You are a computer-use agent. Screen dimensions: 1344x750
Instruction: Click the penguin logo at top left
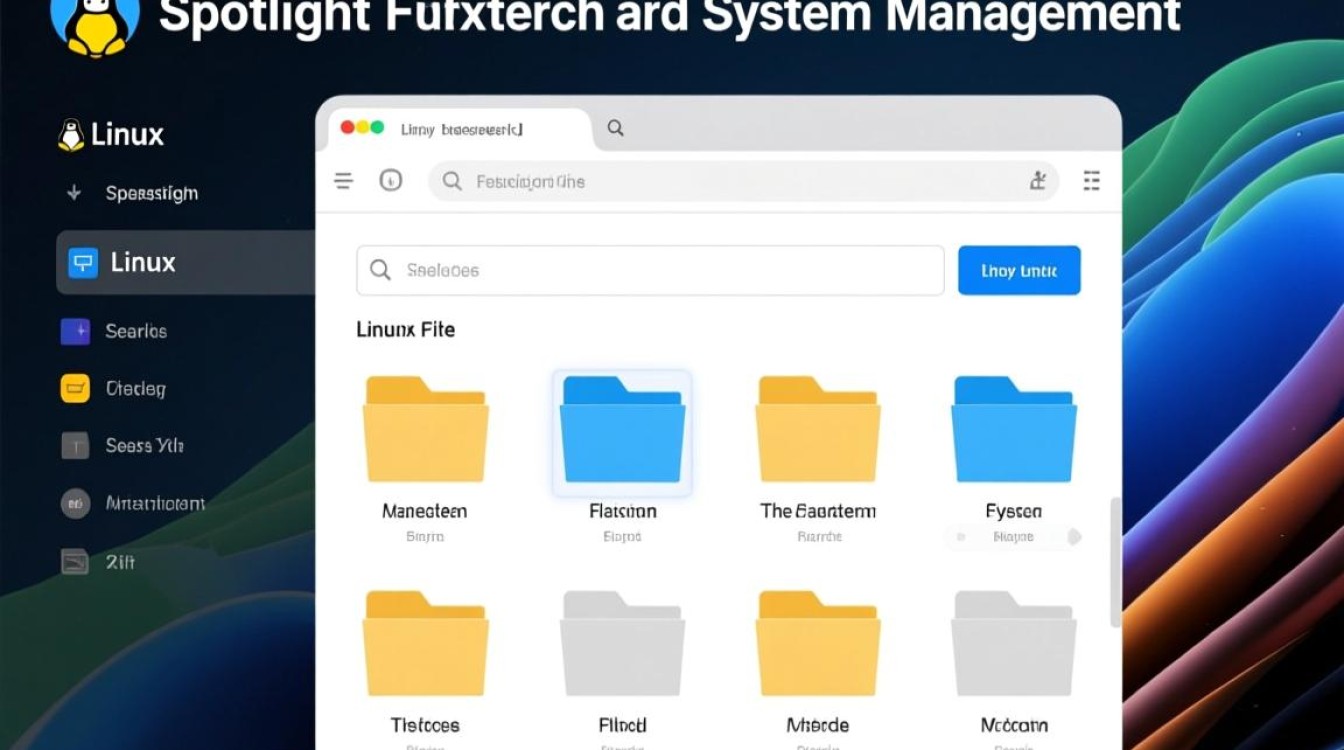[x=95, y=20]
